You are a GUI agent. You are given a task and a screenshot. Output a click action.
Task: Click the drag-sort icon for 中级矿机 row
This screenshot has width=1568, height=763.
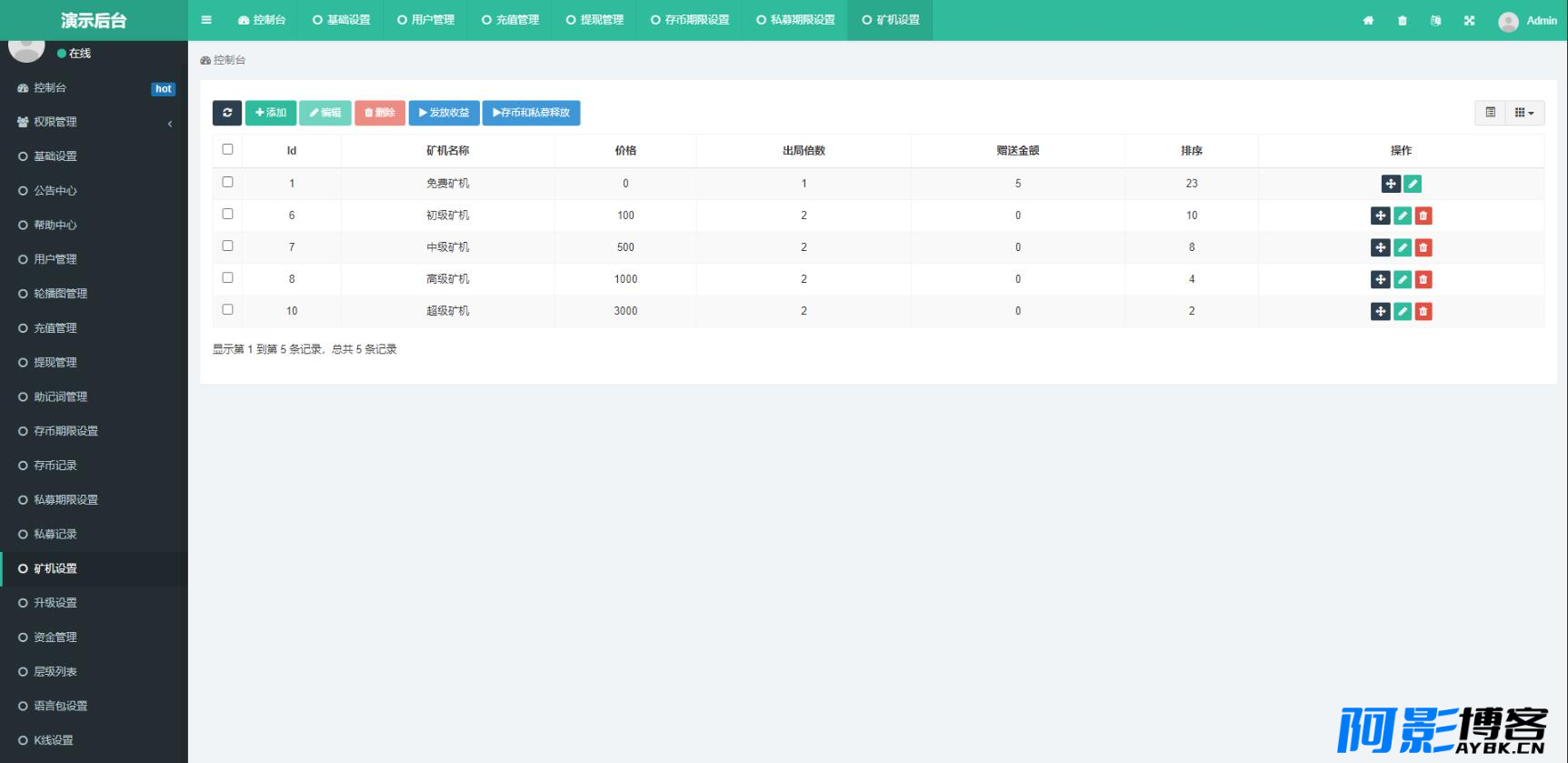click(x=1381, y=247)
